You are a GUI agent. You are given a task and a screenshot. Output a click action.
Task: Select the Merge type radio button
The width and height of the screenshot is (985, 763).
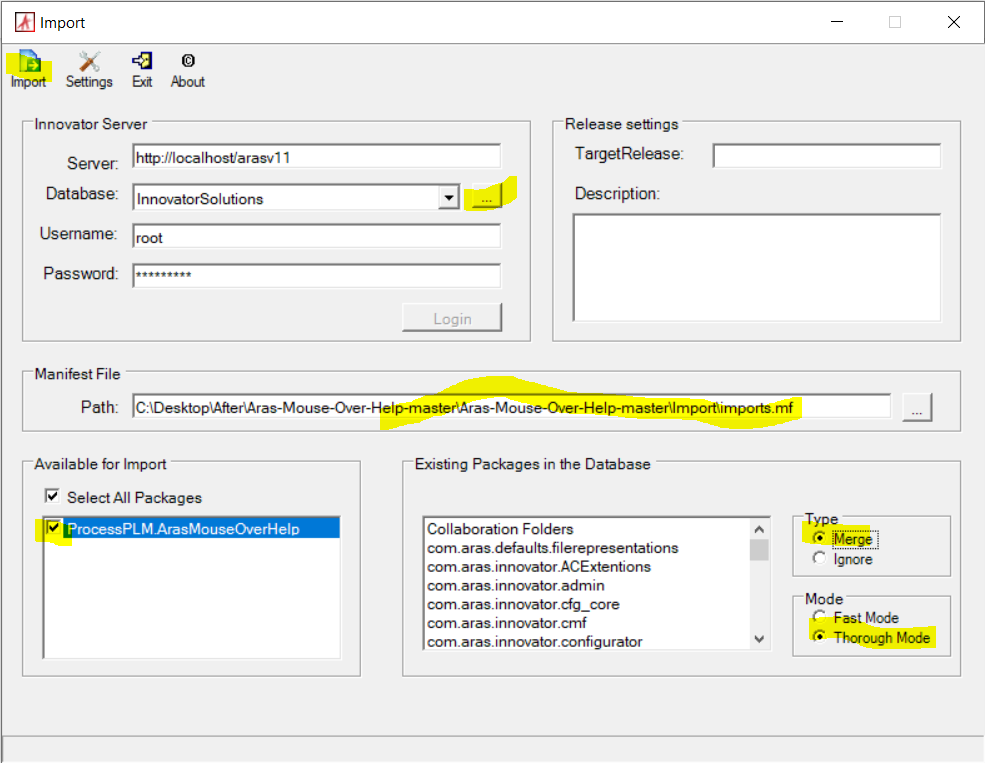point(820,539)
